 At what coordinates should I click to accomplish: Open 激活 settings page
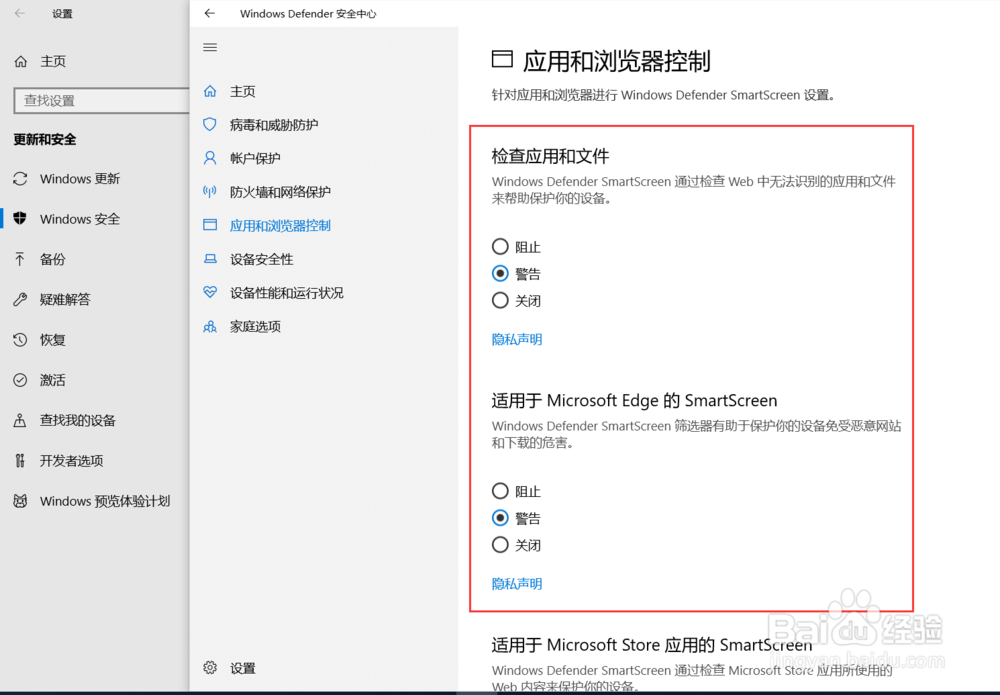point(52,380)
